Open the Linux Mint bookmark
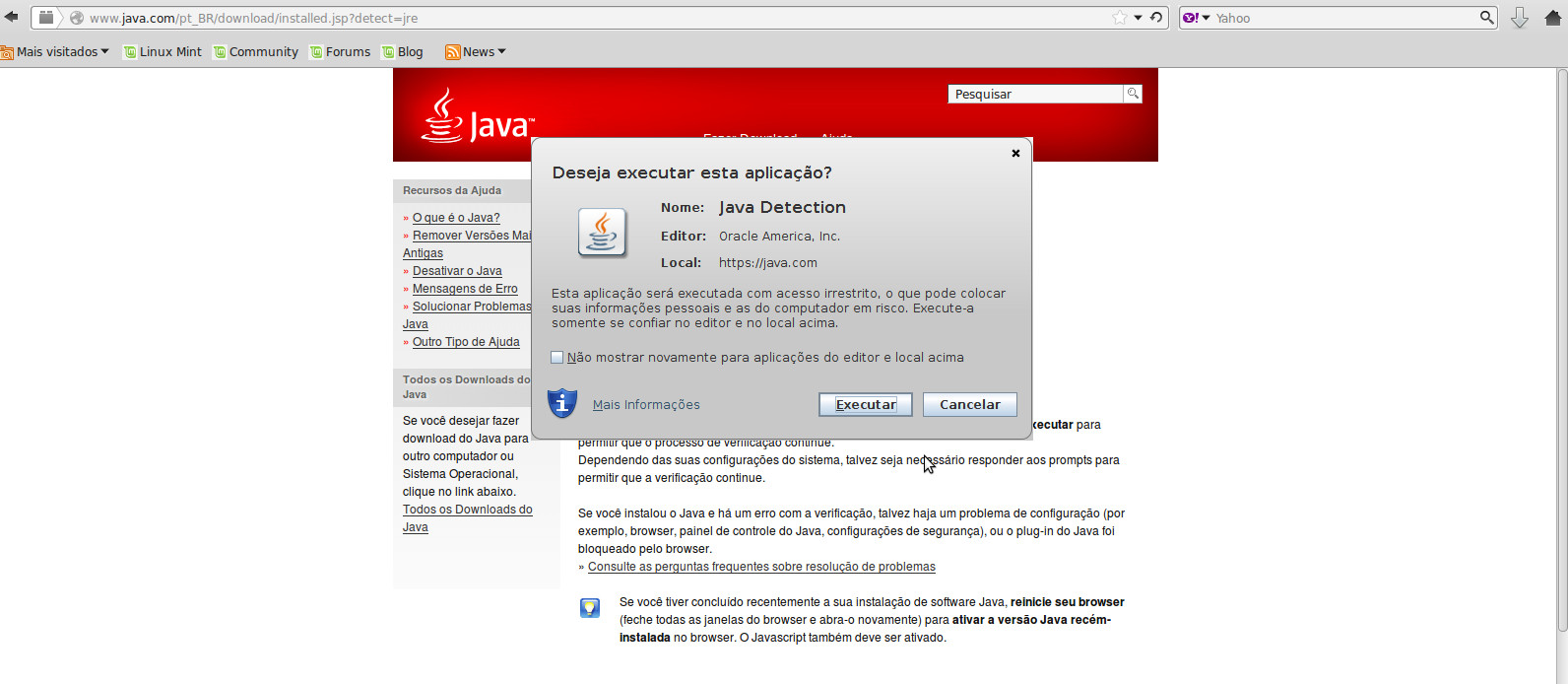 point(163,51)
